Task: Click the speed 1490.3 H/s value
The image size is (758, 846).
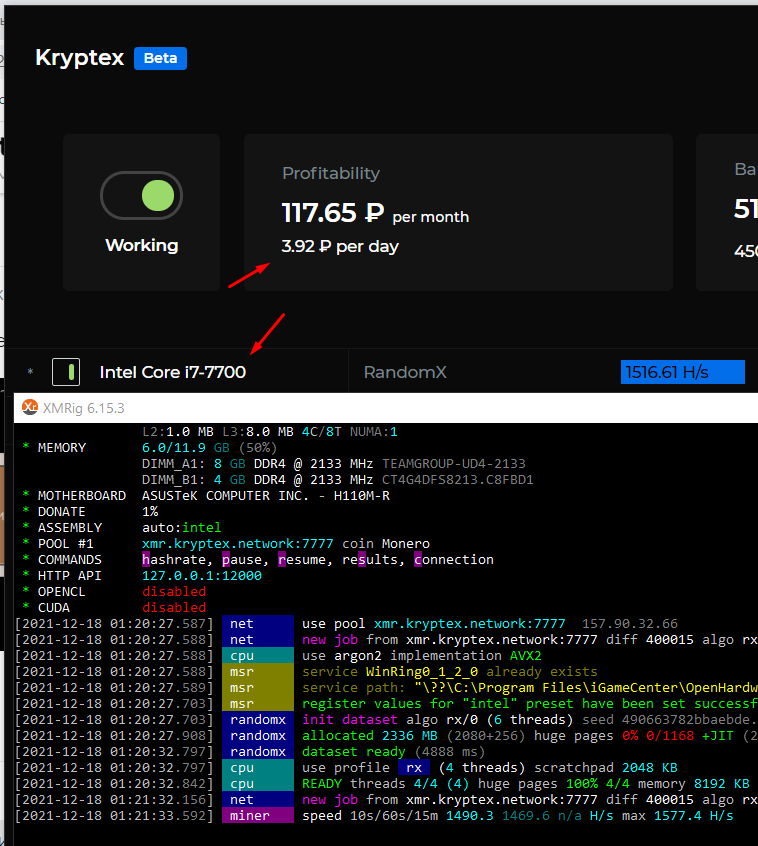Action: (x=469, y=815)
